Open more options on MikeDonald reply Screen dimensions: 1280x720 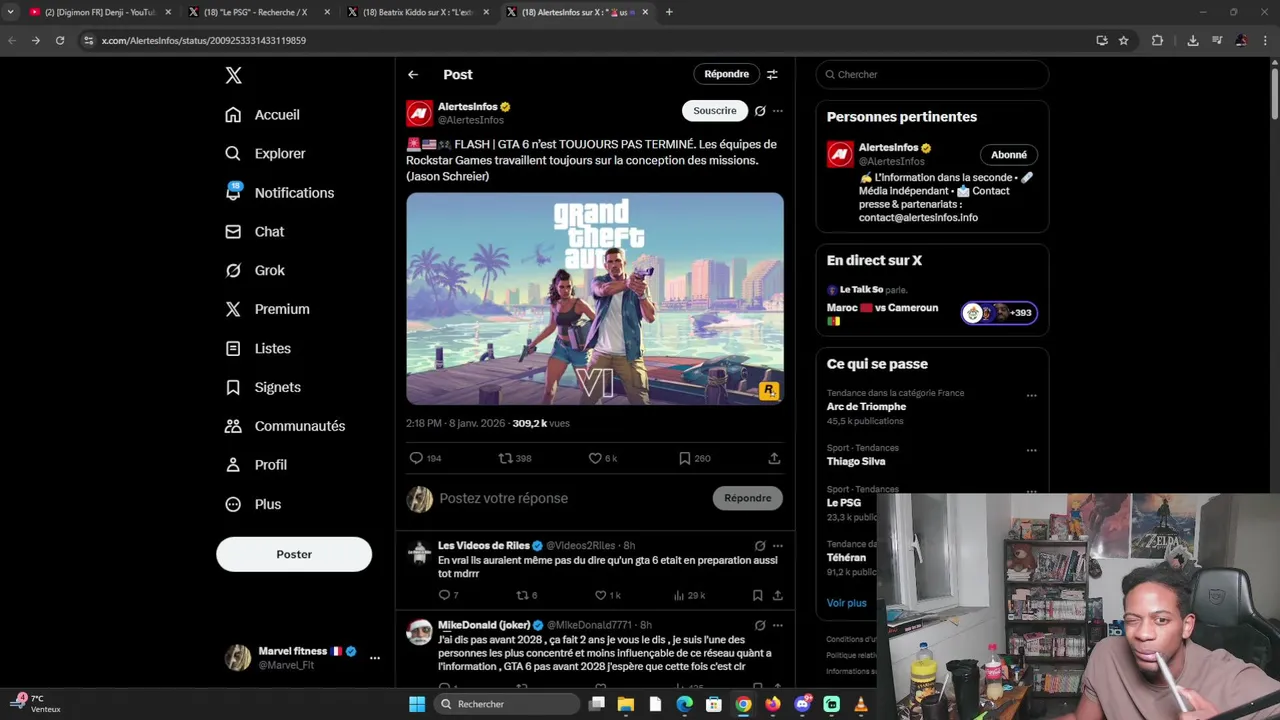click(x=778, y=626)
